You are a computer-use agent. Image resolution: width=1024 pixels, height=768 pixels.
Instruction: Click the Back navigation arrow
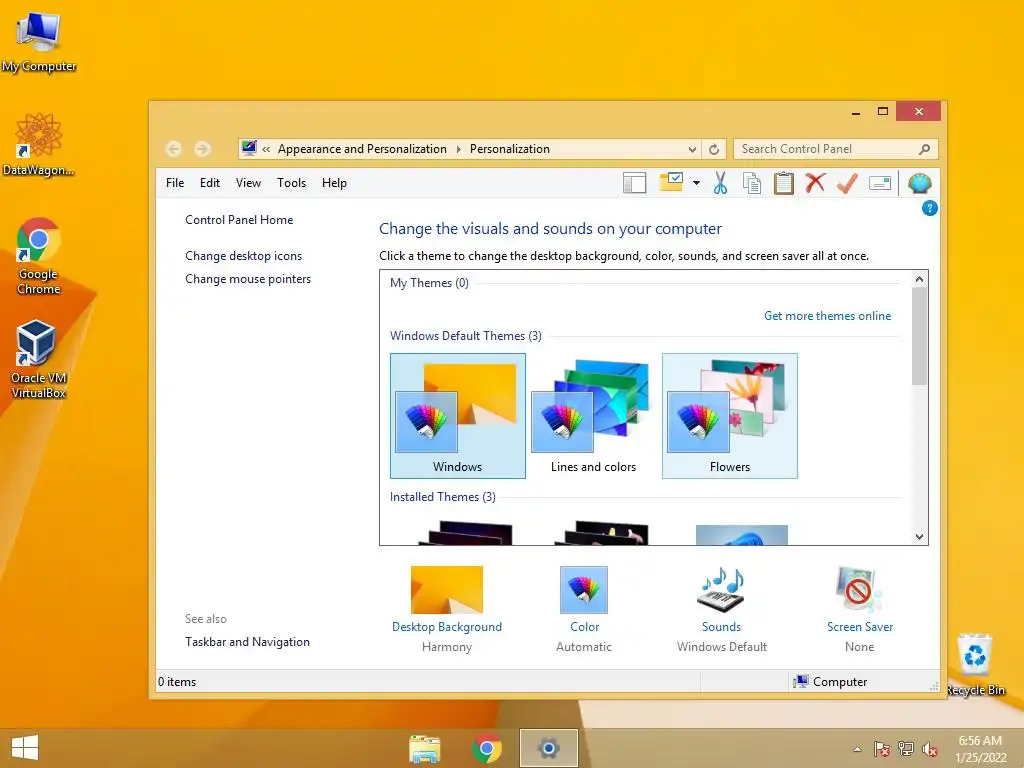coord(173,149)
